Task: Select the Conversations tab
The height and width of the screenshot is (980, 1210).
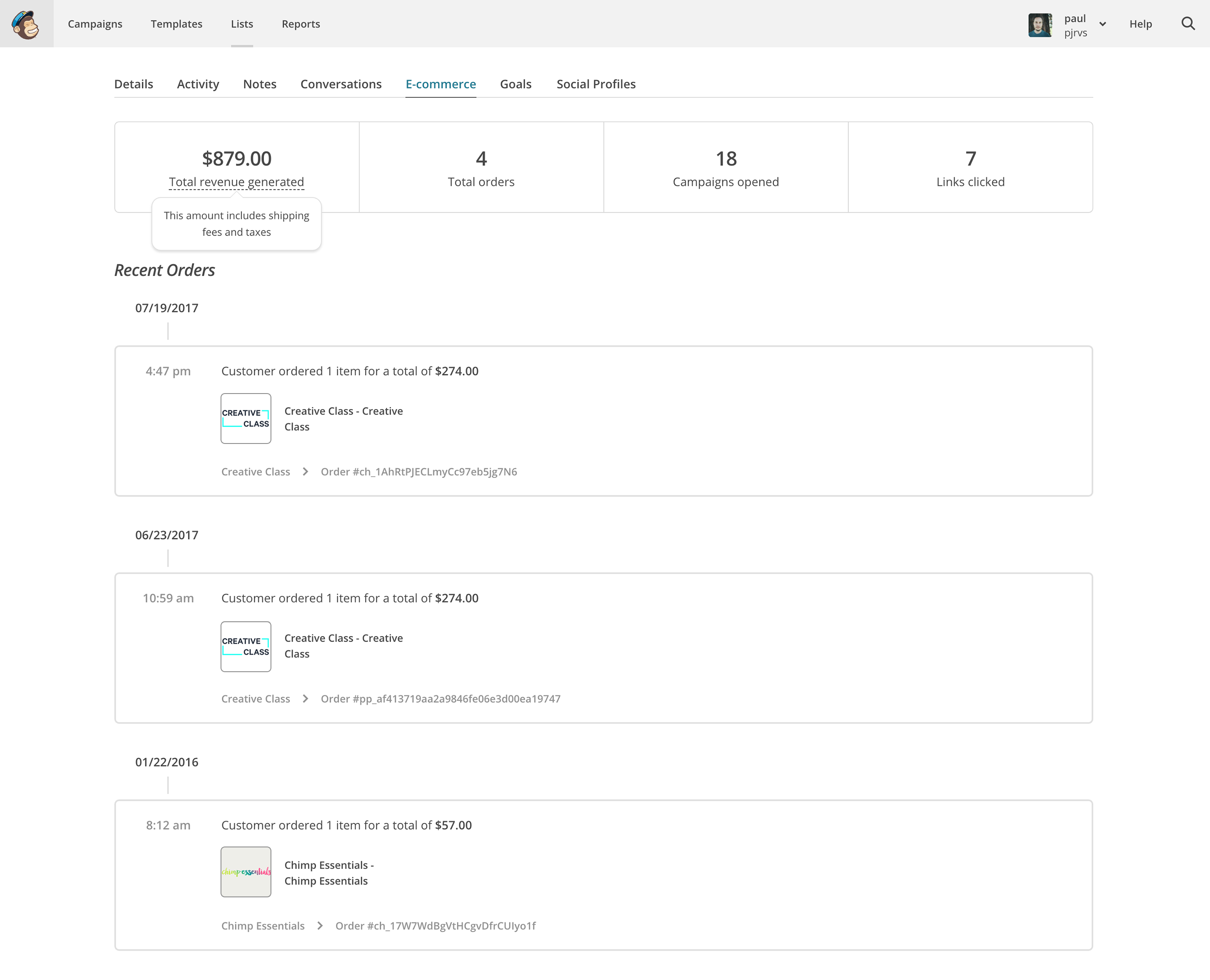Action: point(340,84)
